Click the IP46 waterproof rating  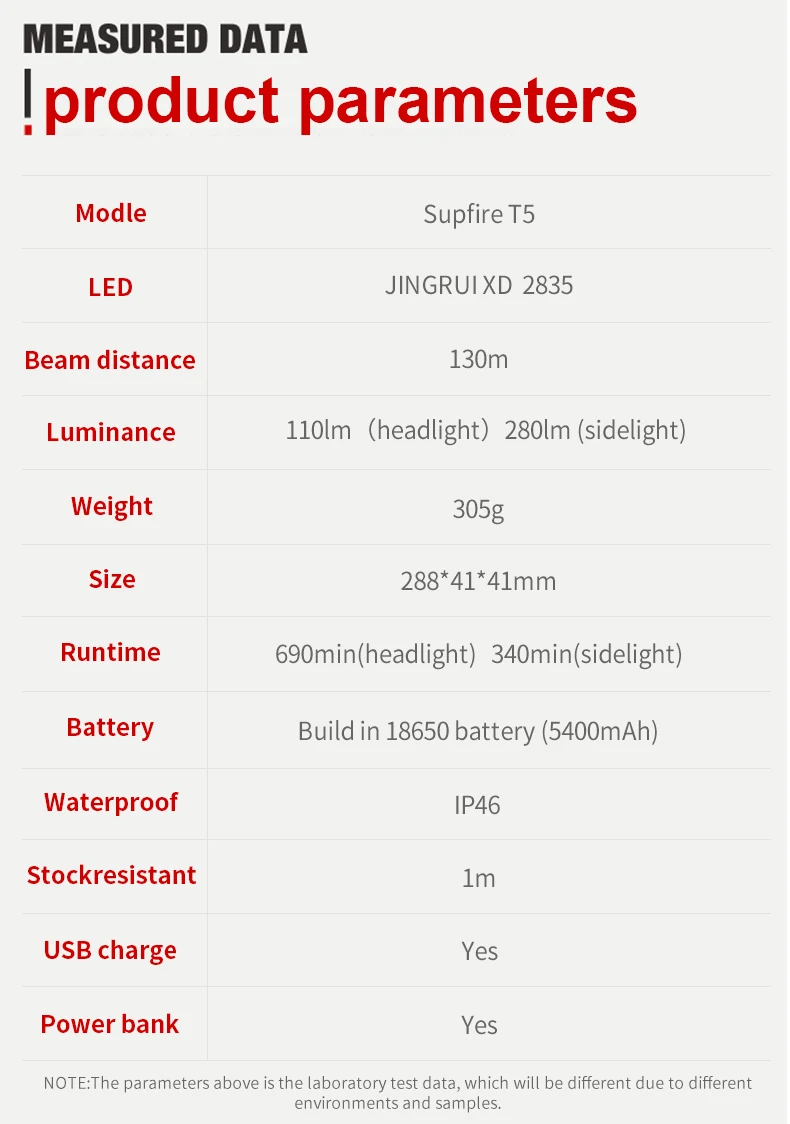point(479,804)
